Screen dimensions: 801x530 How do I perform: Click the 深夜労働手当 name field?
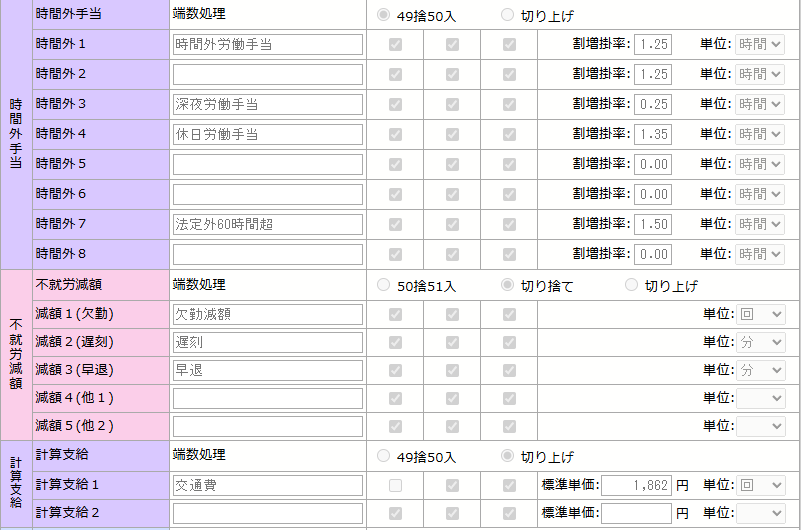pos(267,105)
